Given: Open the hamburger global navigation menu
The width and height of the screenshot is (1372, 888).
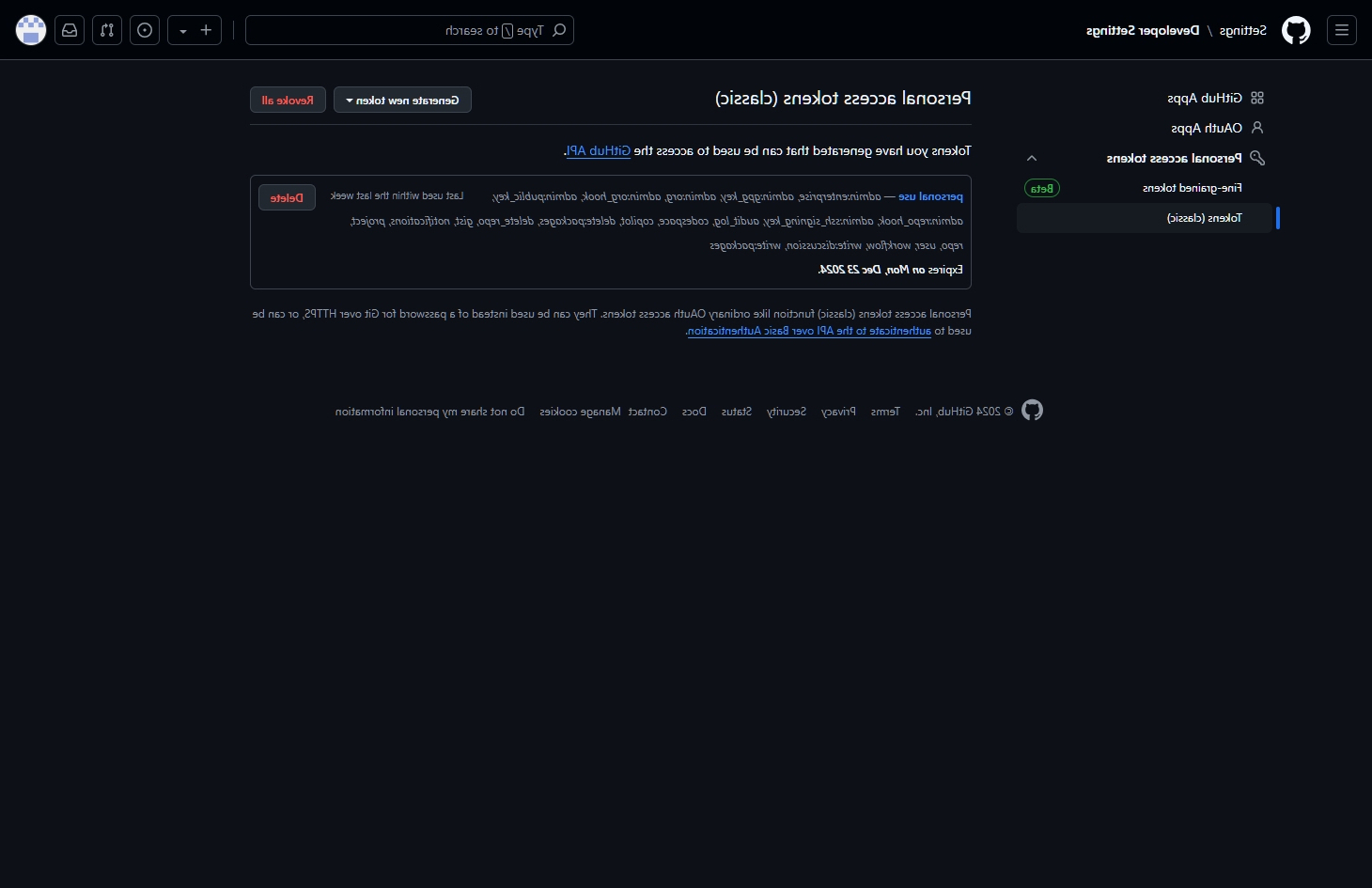Looking at the screenshot, I should point(1342,30).
